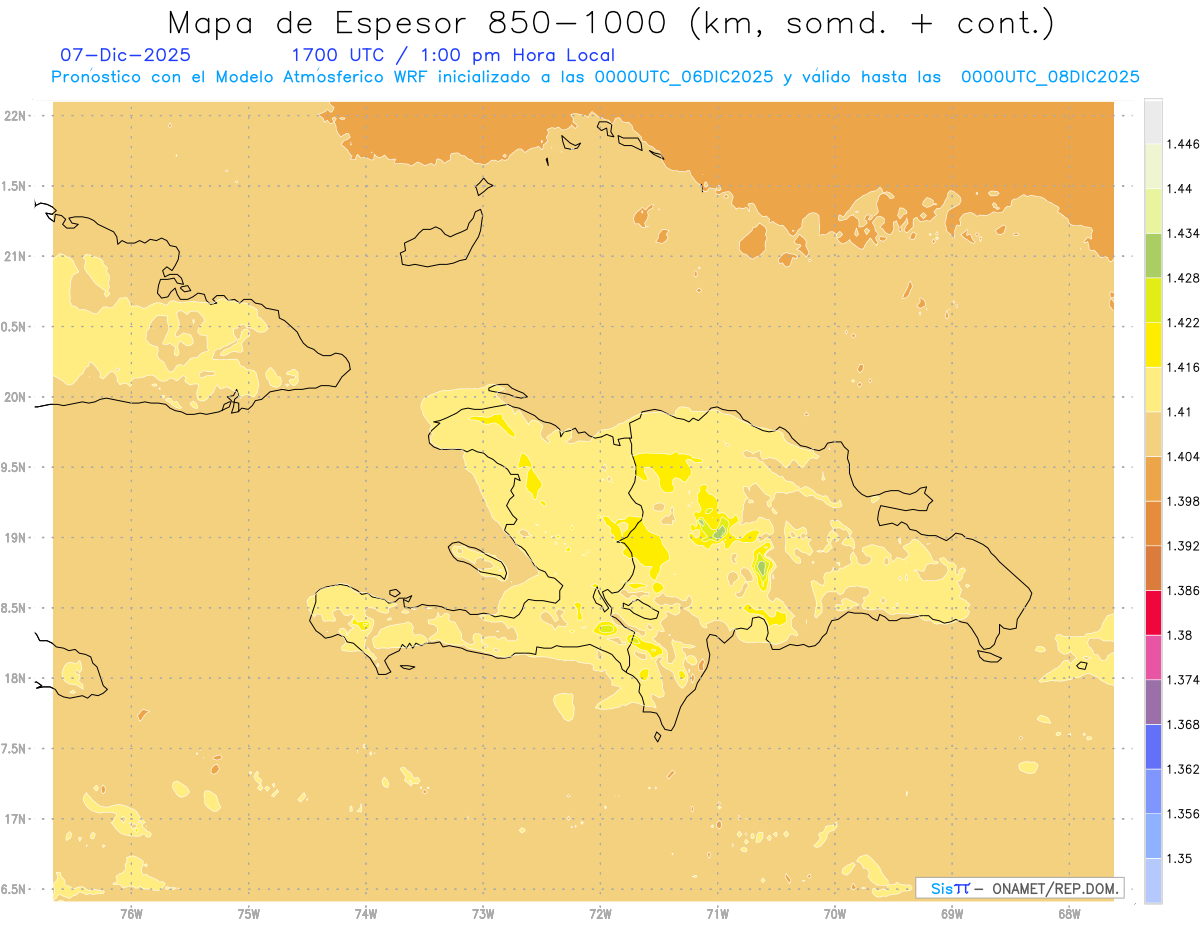Screen dimensions: 1200x927
Task: Click the colorbar value 1.392
Action: point(1182,546)
